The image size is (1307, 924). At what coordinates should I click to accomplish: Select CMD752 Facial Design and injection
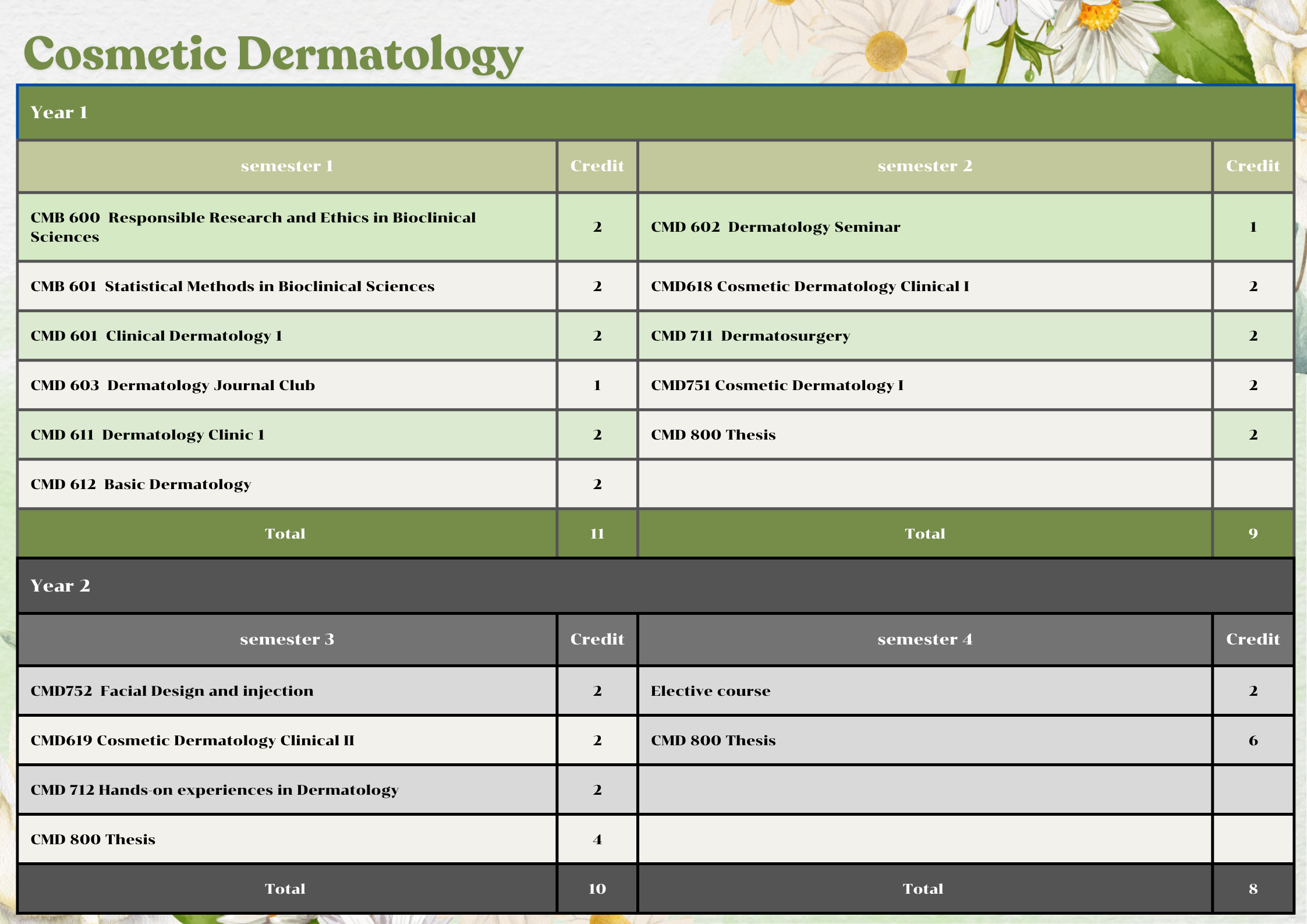tap(172, 691)
